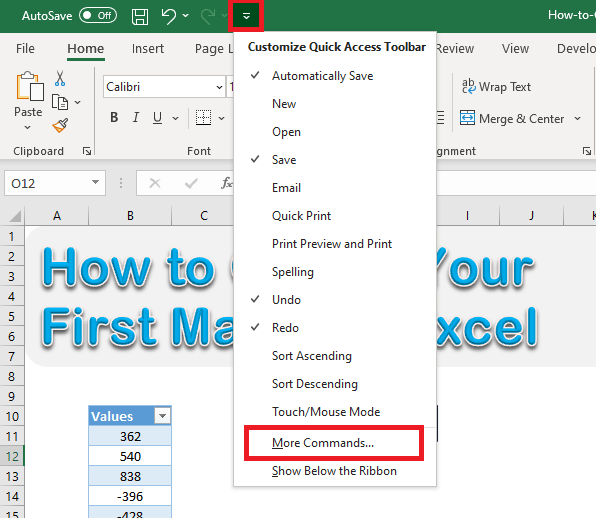Select the cell containing -396

point(130,496)
